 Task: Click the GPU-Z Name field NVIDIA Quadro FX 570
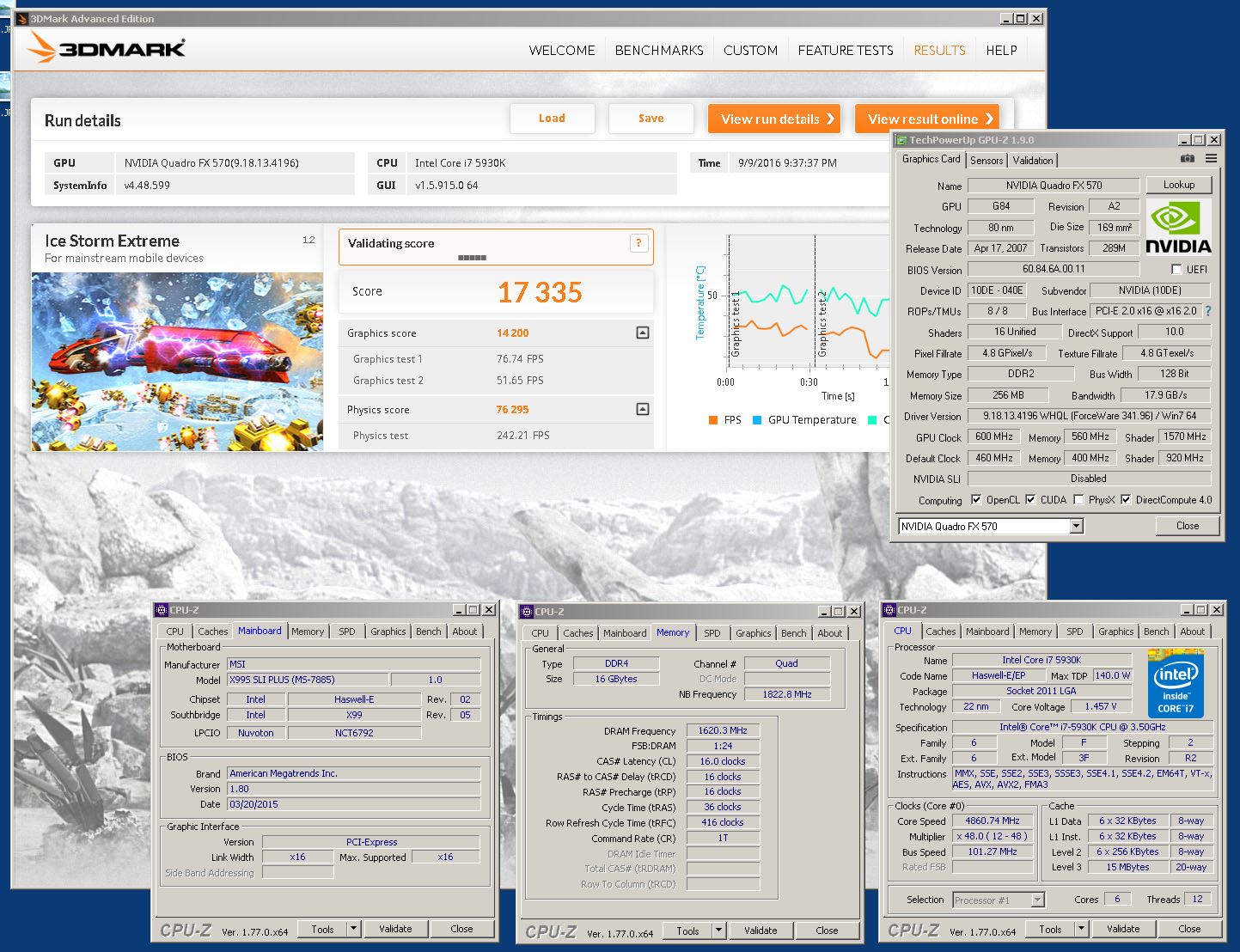click(1054, 186)
